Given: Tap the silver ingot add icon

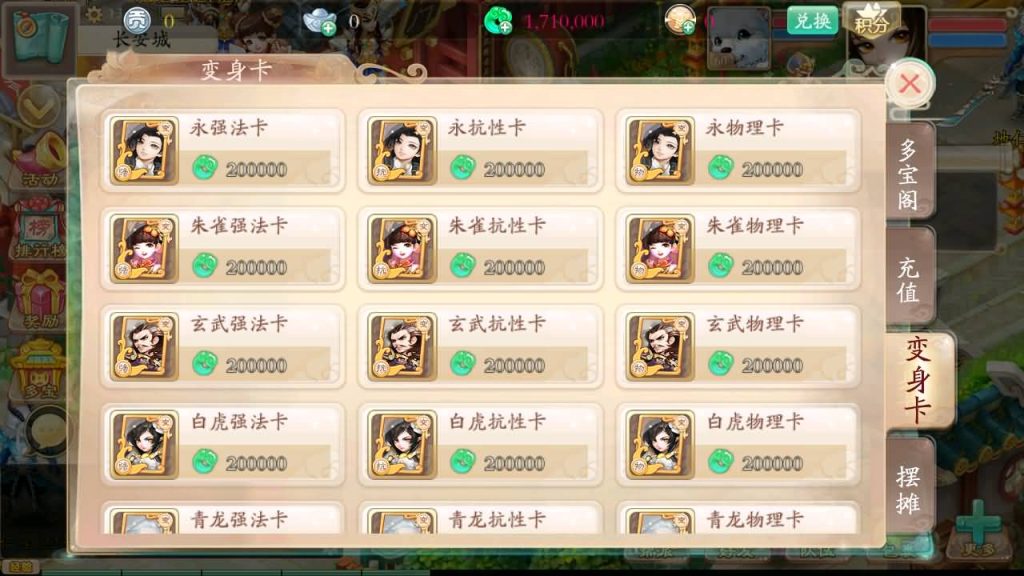Looking at the screenshot, I should point(320,22).
